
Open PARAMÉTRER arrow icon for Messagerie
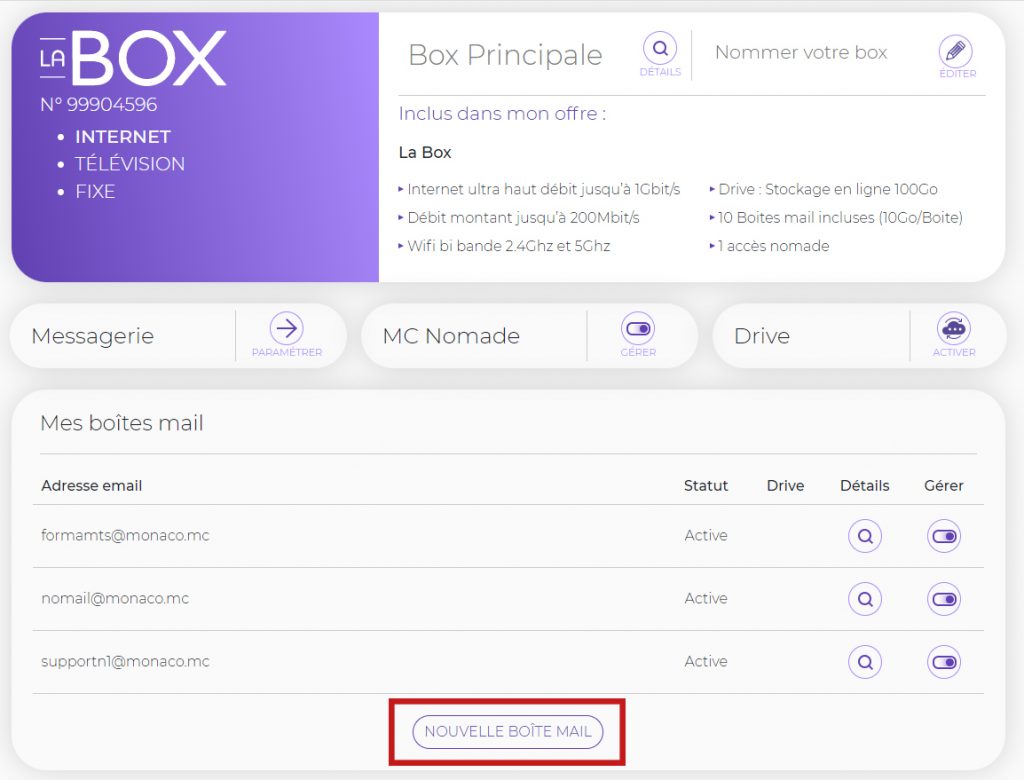pyautogui.click(x=288, y=327)
